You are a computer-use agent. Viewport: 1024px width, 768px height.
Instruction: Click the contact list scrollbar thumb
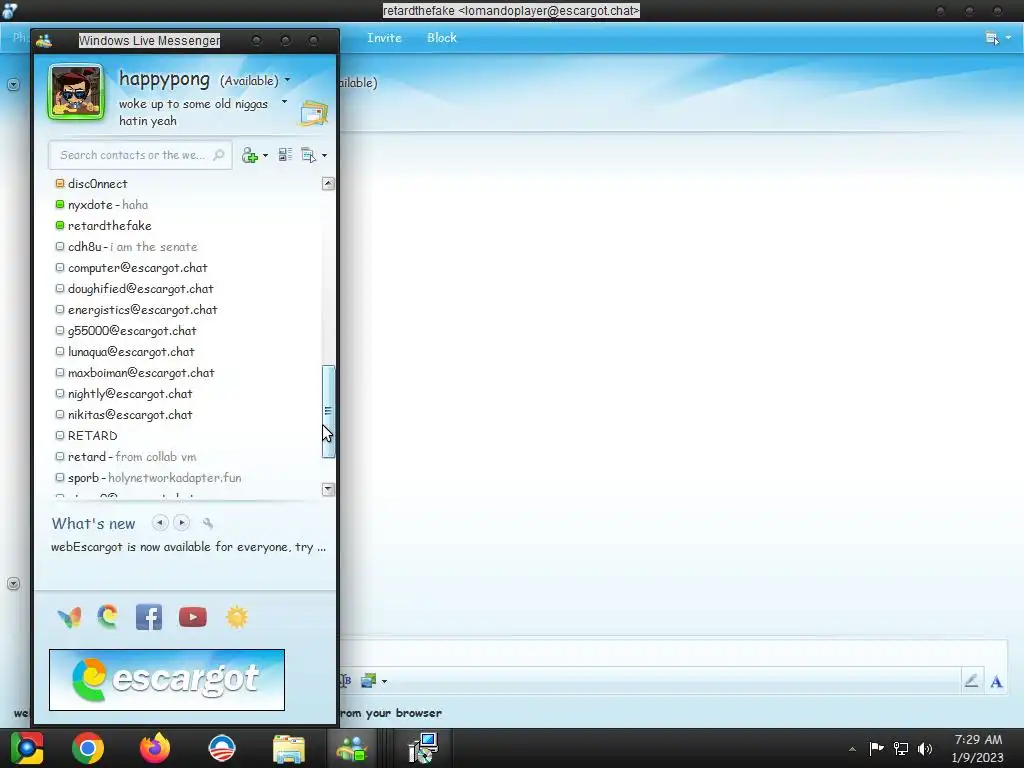(328, 411)
